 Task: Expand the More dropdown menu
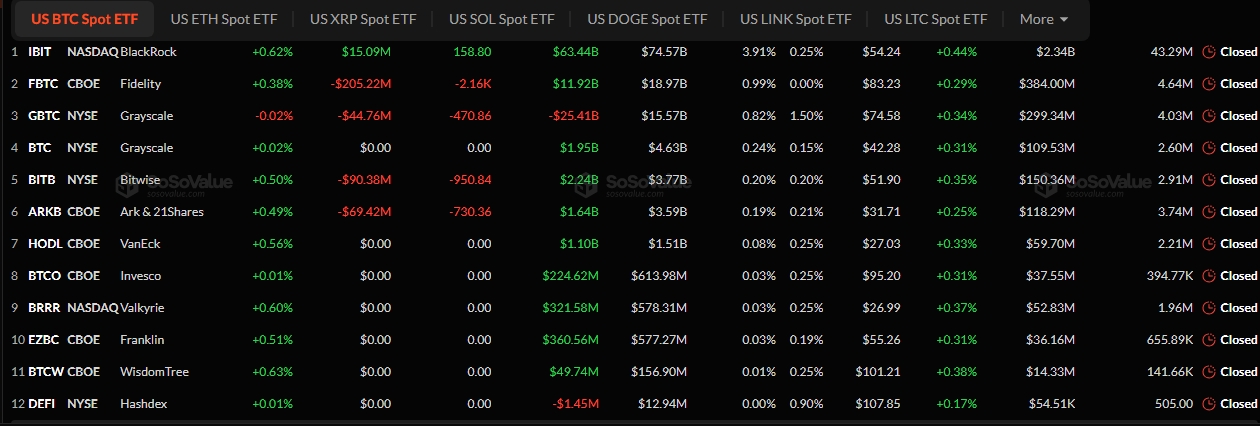1044,19
